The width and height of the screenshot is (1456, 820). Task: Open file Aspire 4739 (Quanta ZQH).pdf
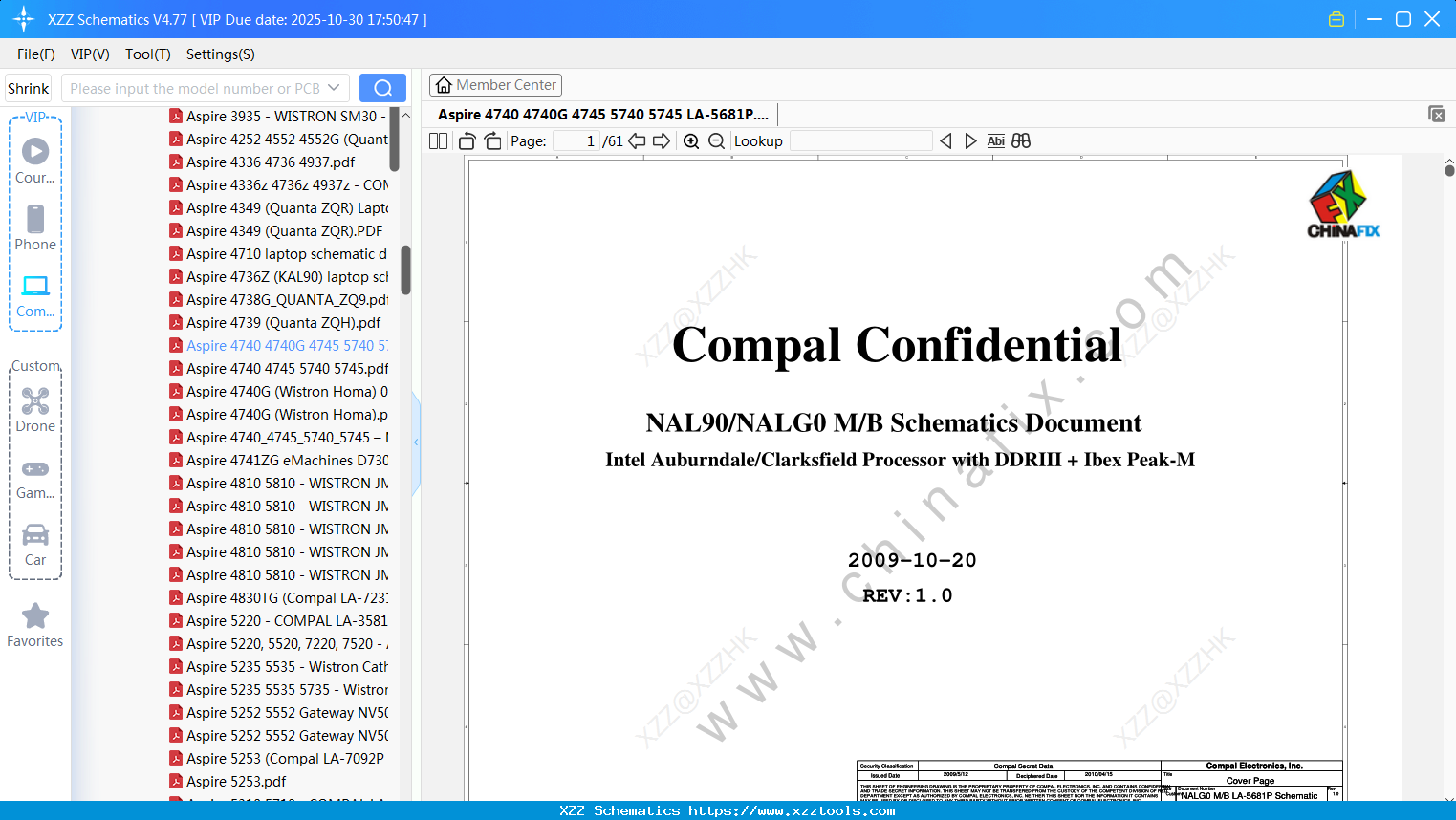[275, 322]
